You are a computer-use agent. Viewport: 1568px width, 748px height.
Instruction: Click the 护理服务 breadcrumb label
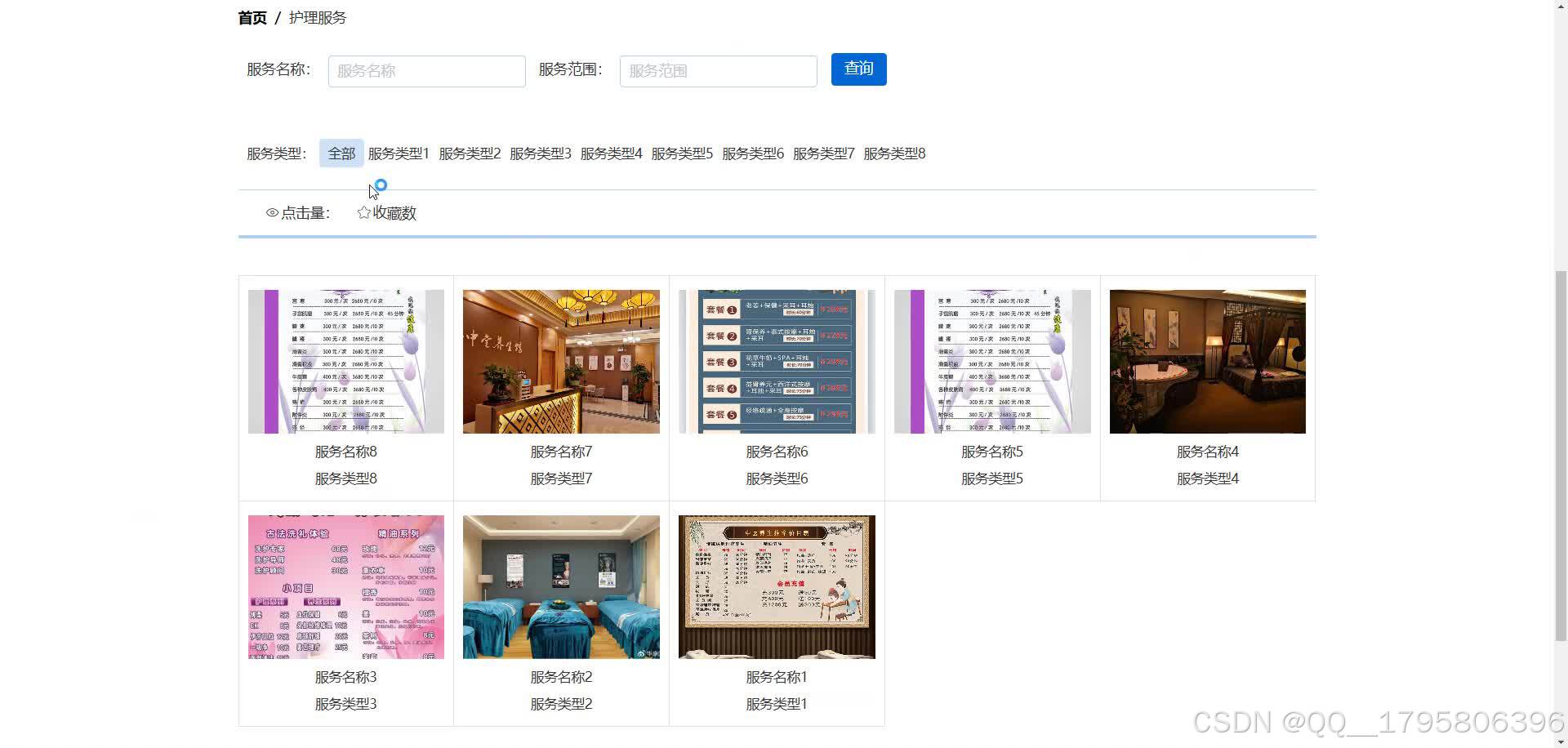click(318, 17)
